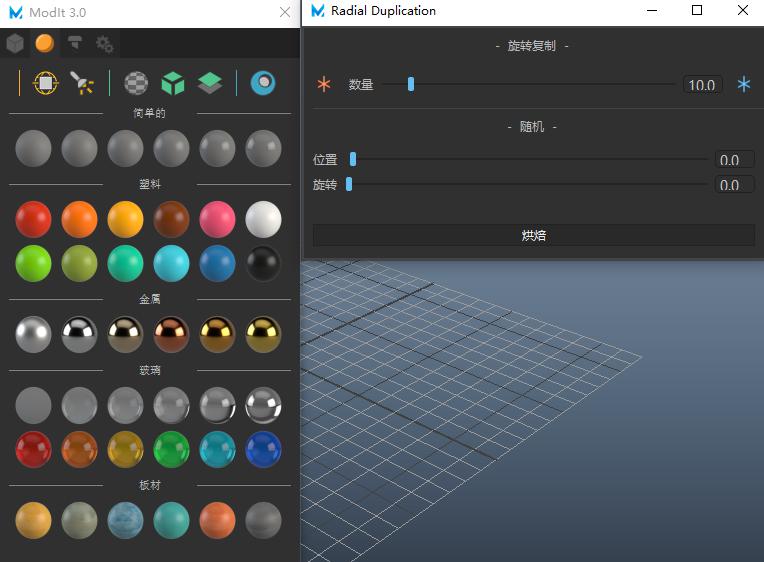Choose the white plastic material swatch

264,219
